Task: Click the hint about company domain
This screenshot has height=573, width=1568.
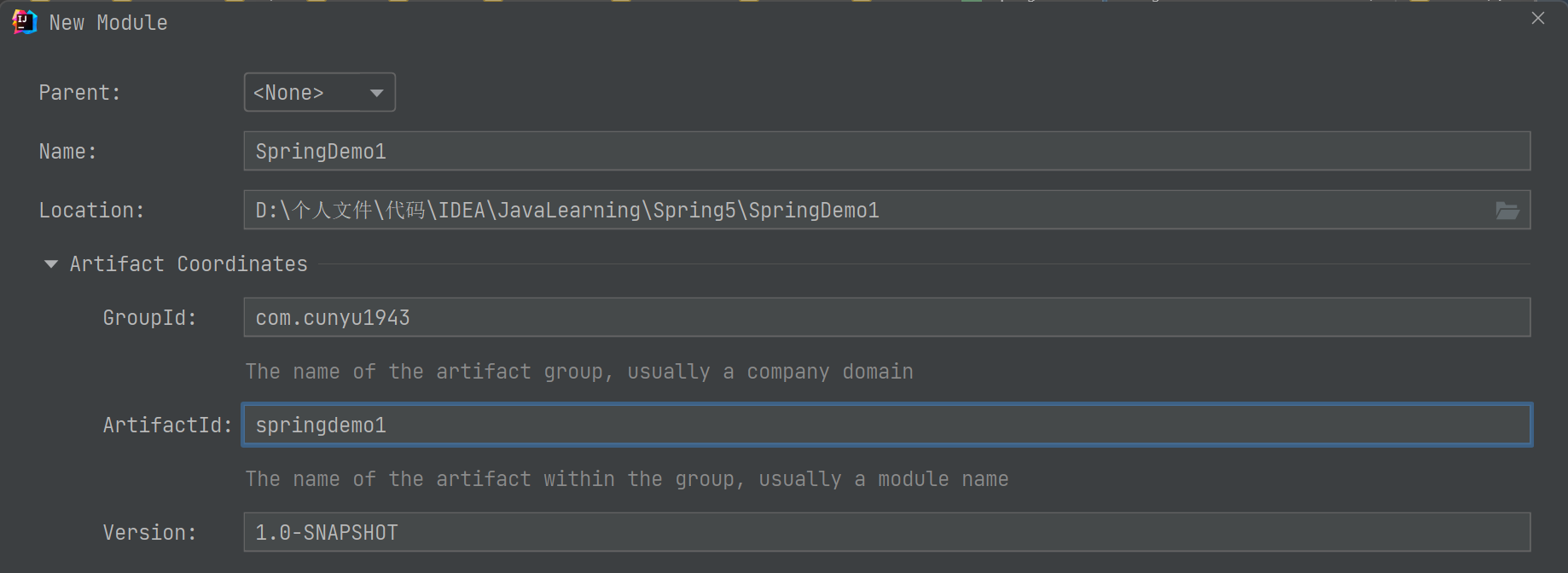Action: tap(578, 372)
